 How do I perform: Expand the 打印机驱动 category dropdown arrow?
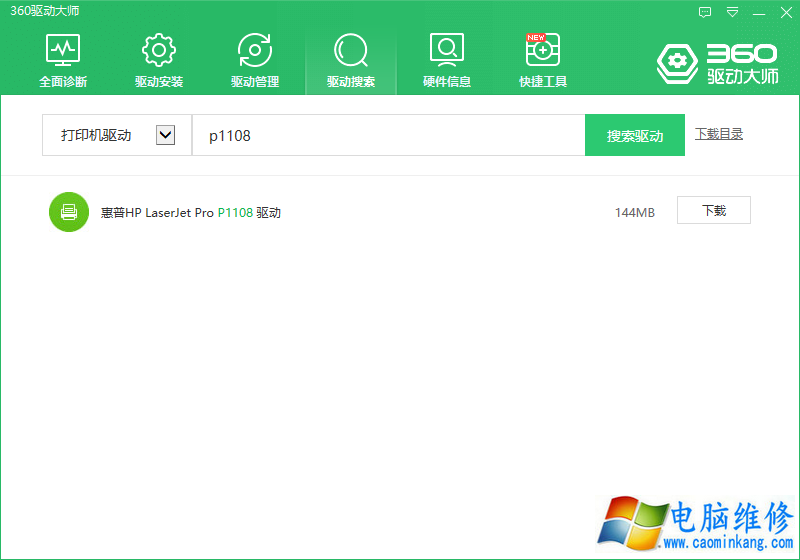pos(165,135)
